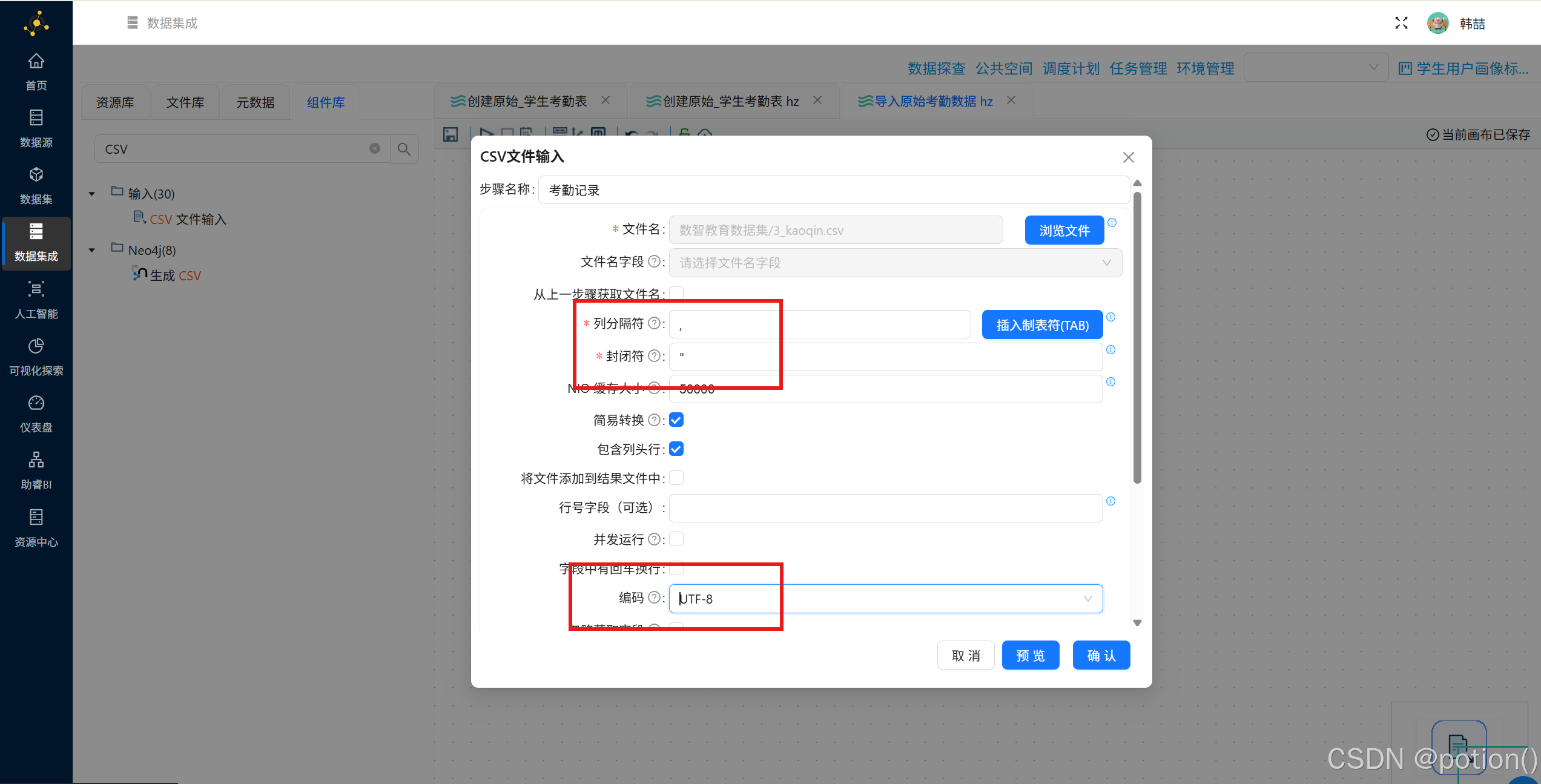Click the info icon next to 浏览文件

coord(1112,222)
